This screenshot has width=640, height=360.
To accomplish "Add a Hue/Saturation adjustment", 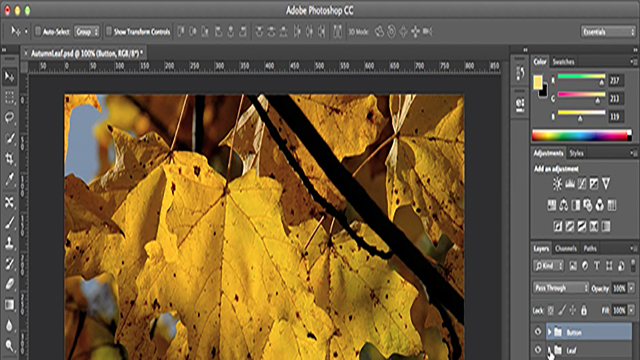I will [x=551, y=205].
